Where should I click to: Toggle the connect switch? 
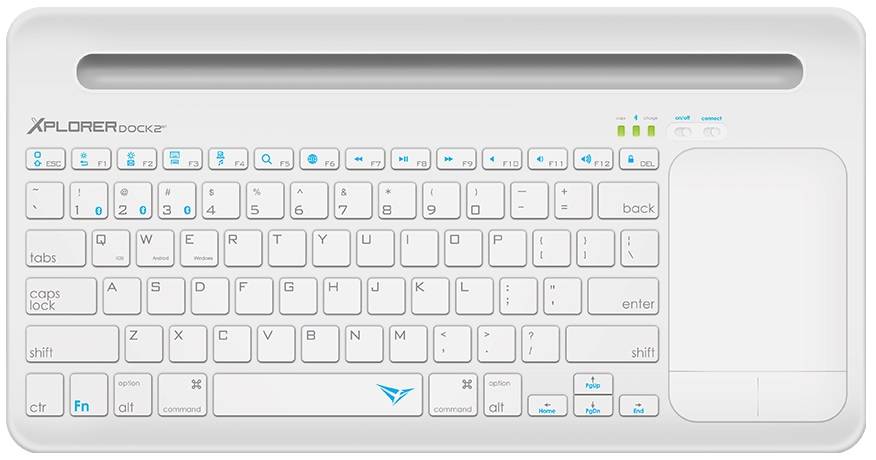click(711, 132)
